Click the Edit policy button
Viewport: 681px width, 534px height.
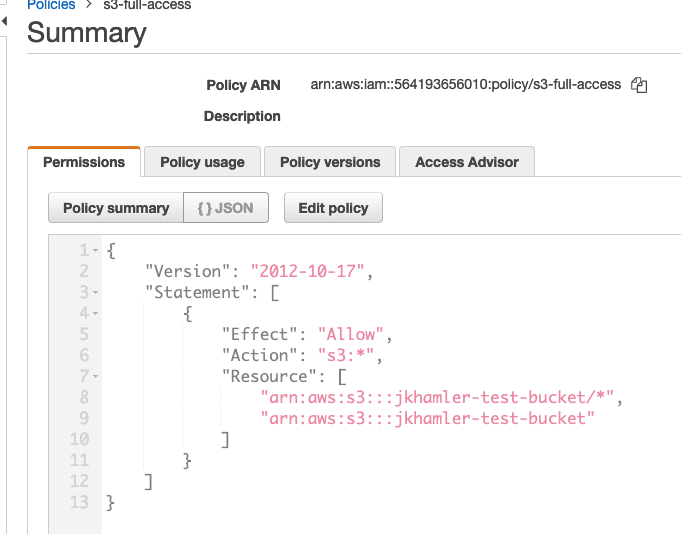tap(333, 208)
